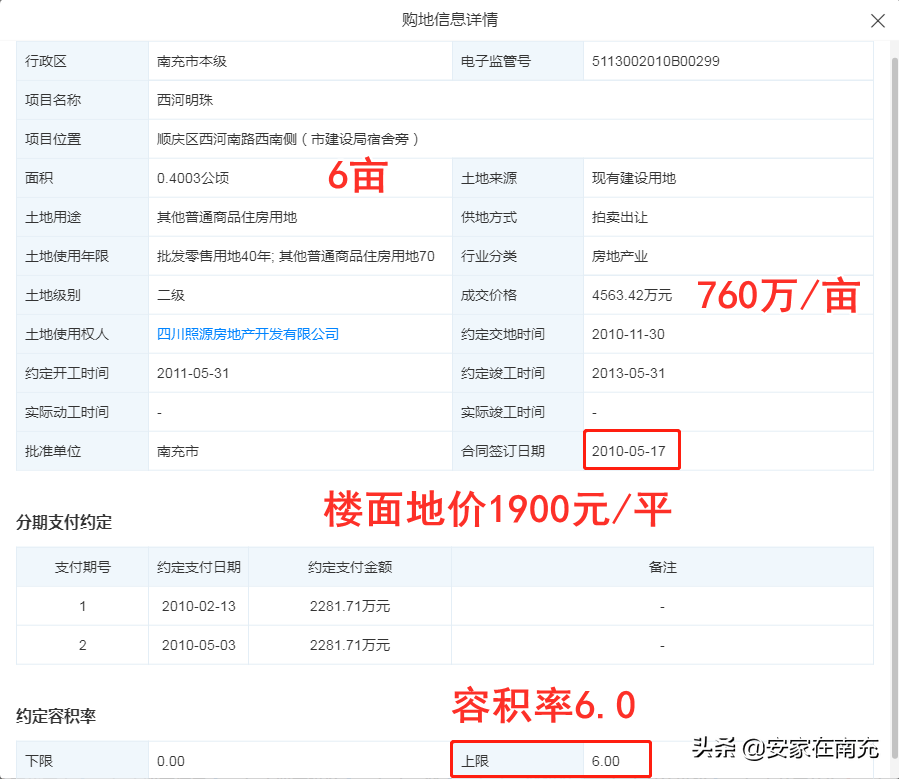Click the 约定容积率 section heading
The width and height of the screenshot is (899, 779).
(56, 716)
